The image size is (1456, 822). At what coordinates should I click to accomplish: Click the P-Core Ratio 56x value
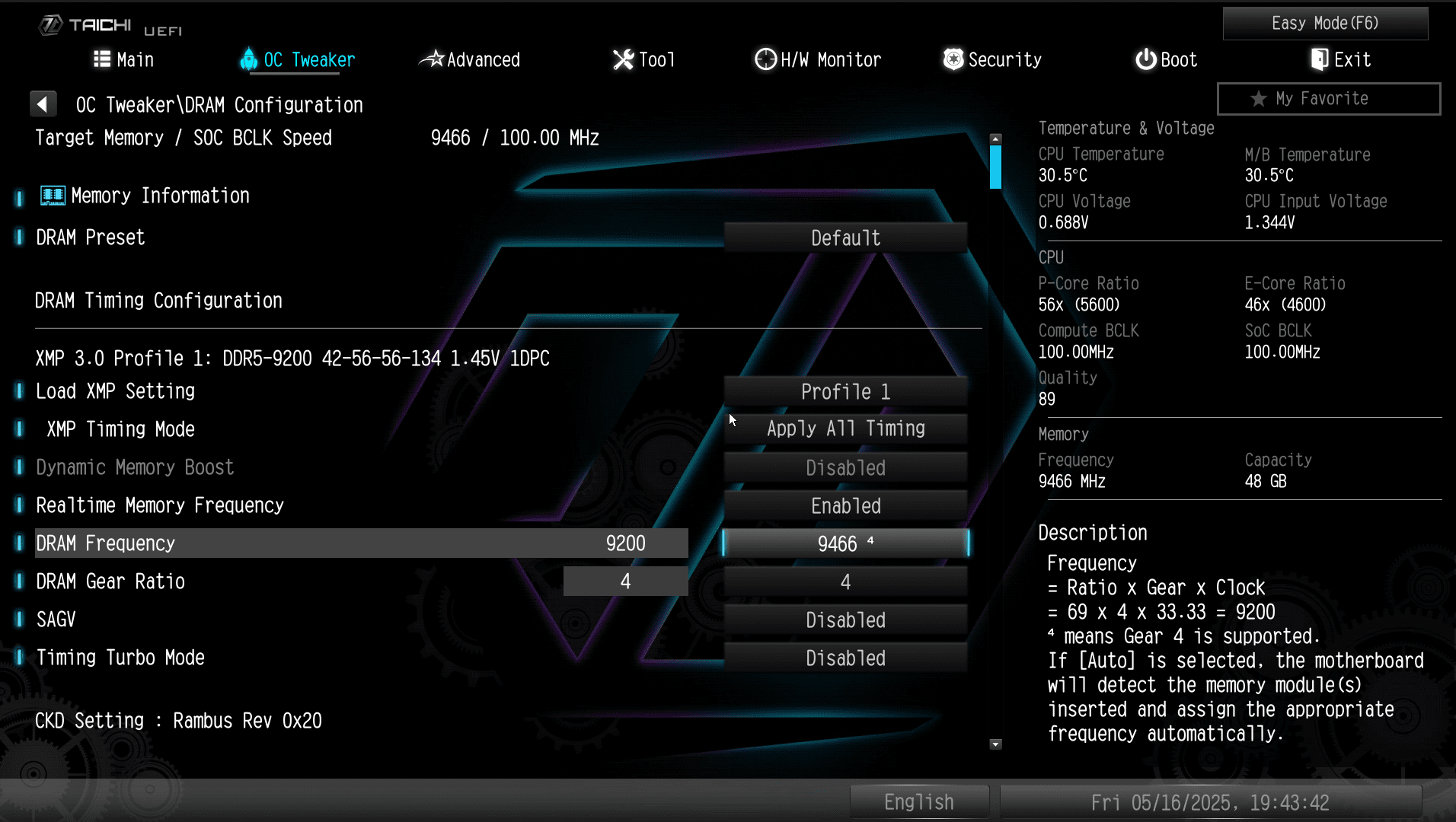[1079, 305]
